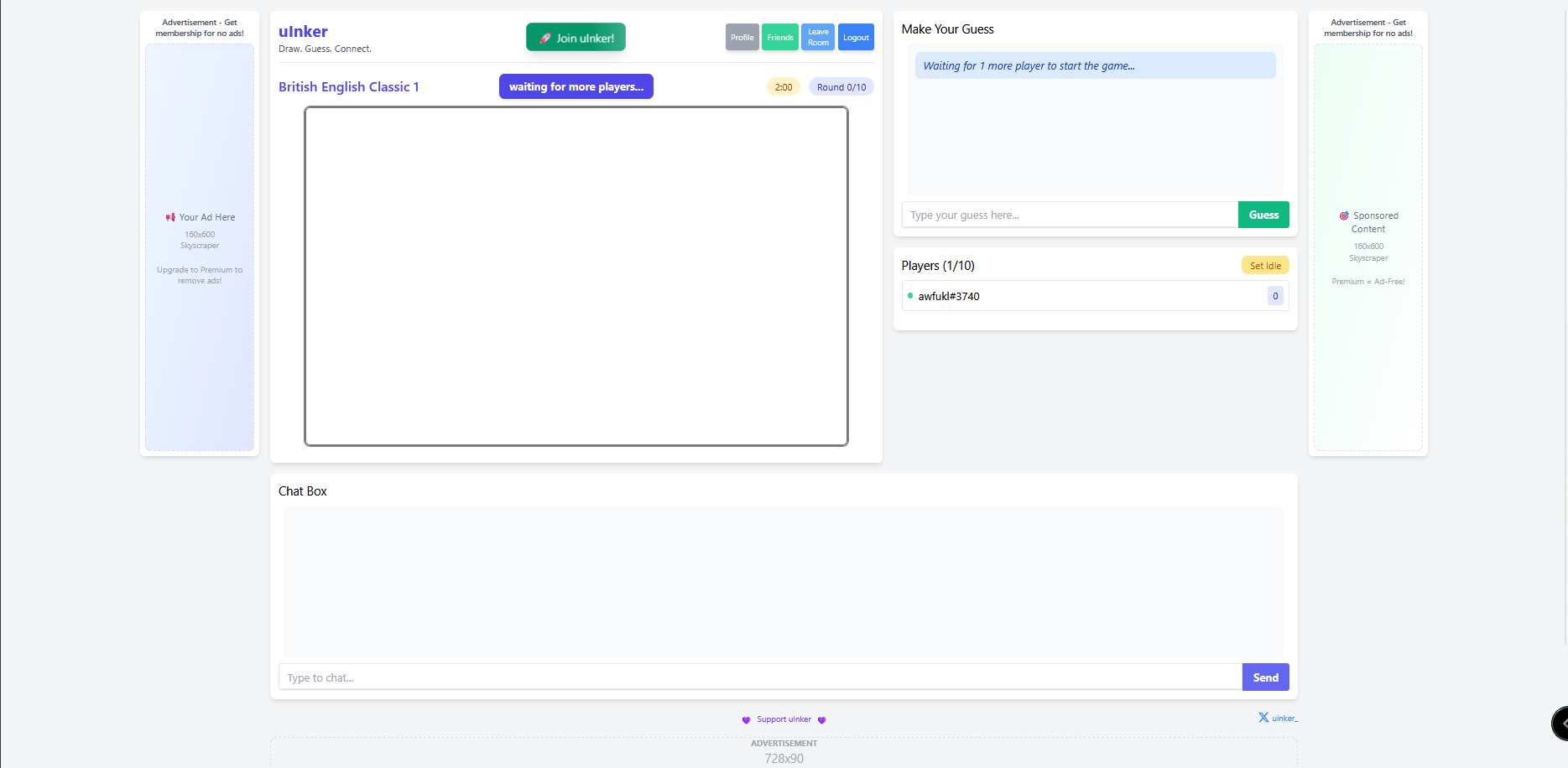Open the Friends list

click(x=780, y=37)
